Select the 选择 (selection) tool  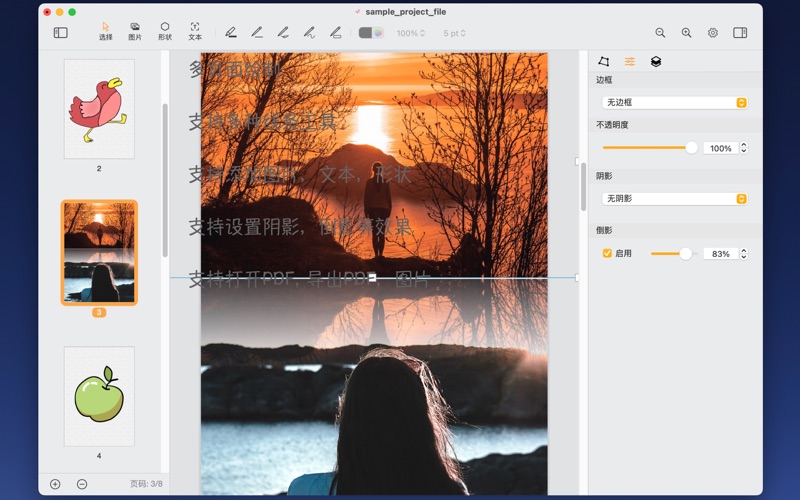point(106,31)
